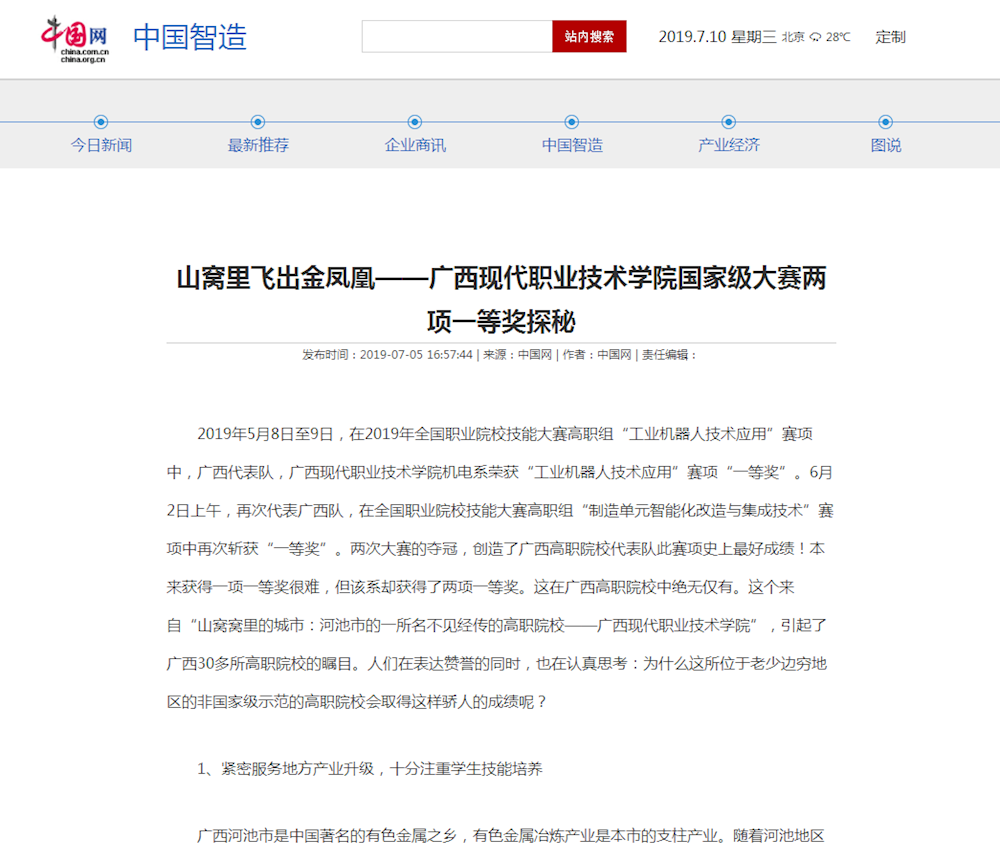The width and height of the screenshot is (1000, 861).
Task: Open the 图说 navigation tab
Action: click(x=885, y=145)
